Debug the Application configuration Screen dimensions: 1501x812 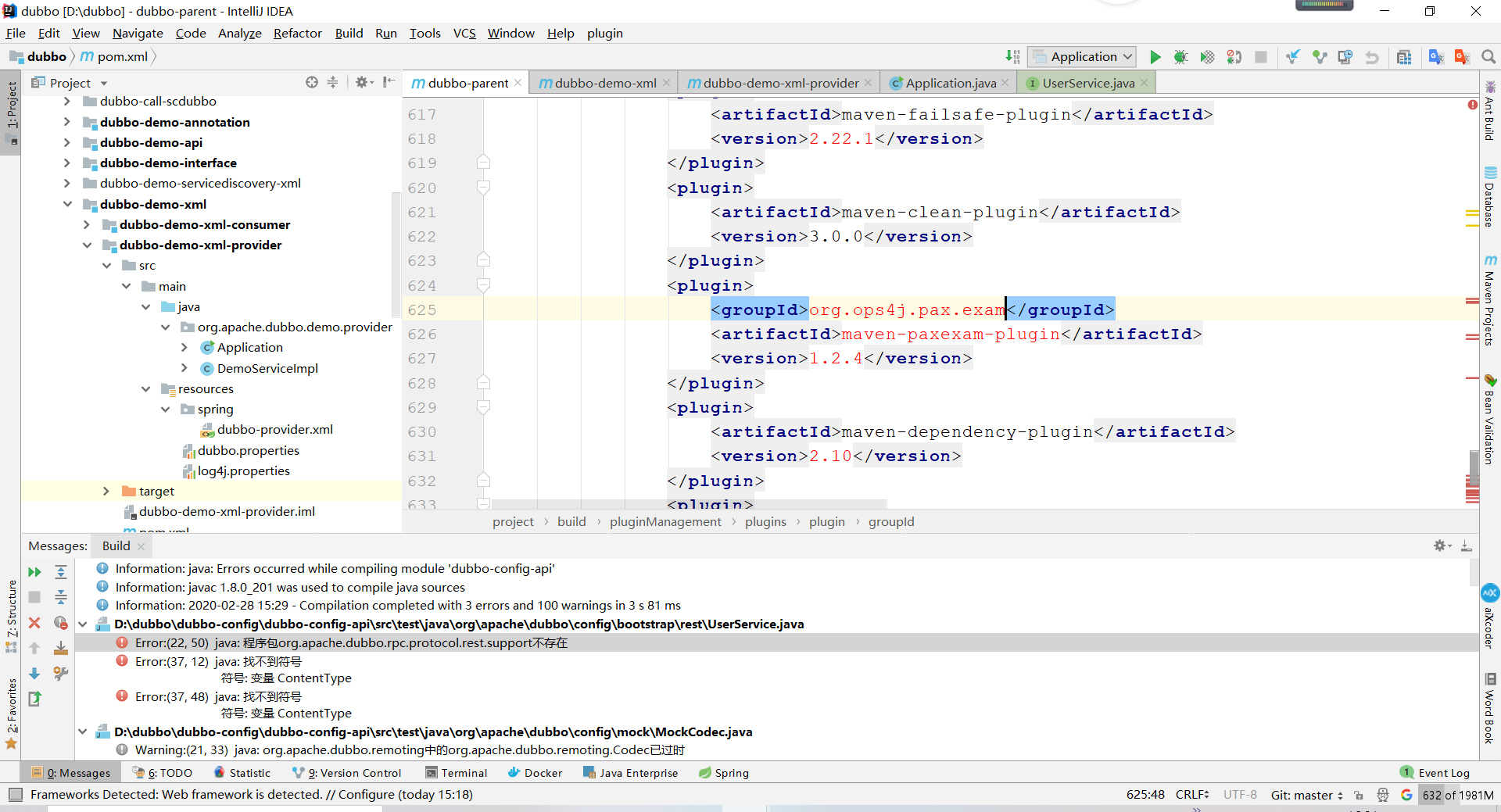click(1180, 57)
